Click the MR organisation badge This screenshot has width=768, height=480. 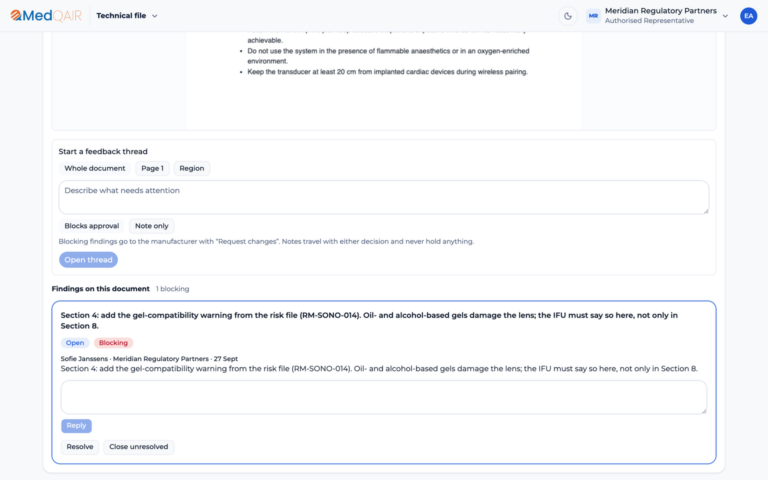click(x=593, y=16)
